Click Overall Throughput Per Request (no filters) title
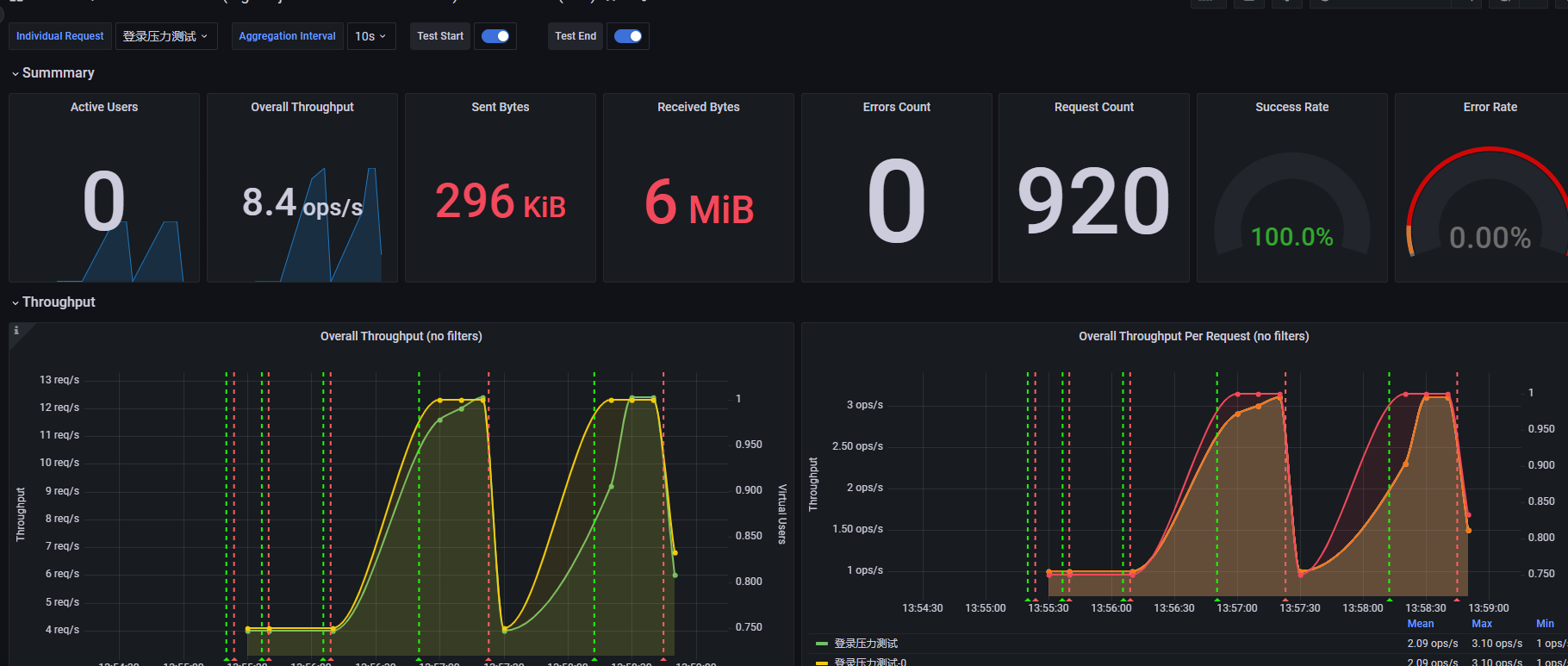Viewport: 1568px width, 666px height. click(x=1194, y=336)
